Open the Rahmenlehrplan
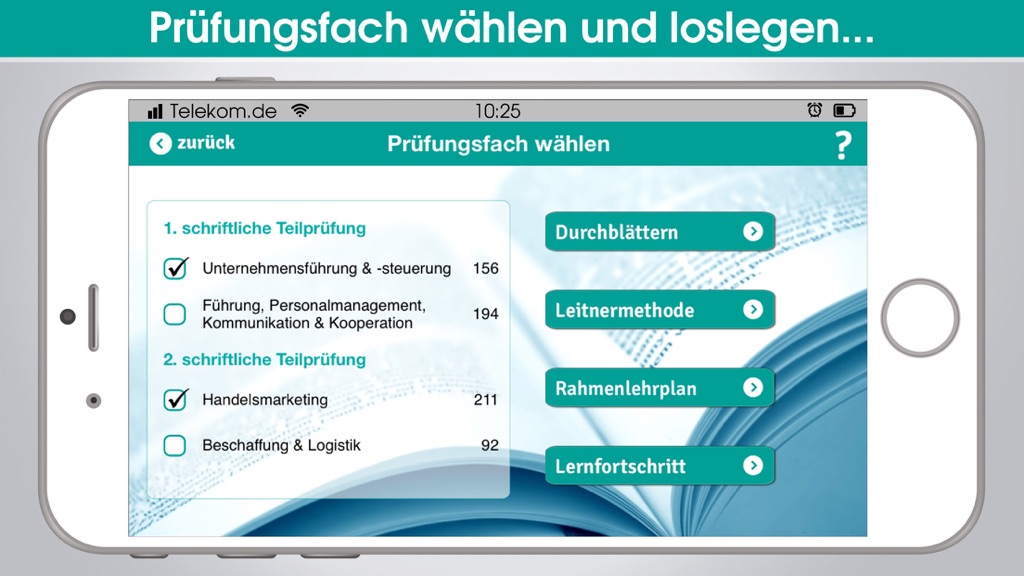The image size is (1024, 576). tap(660, 388)
